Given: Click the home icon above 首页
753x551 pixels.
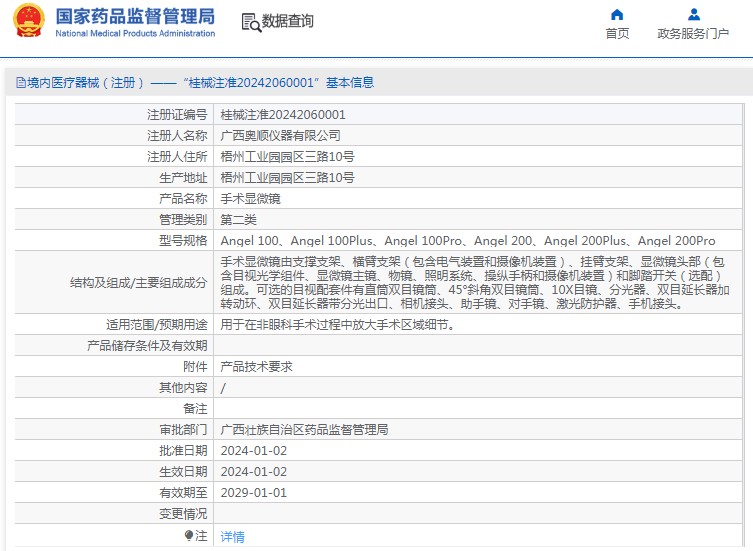Looking at the screenshot, I should [x=617, y=15].
